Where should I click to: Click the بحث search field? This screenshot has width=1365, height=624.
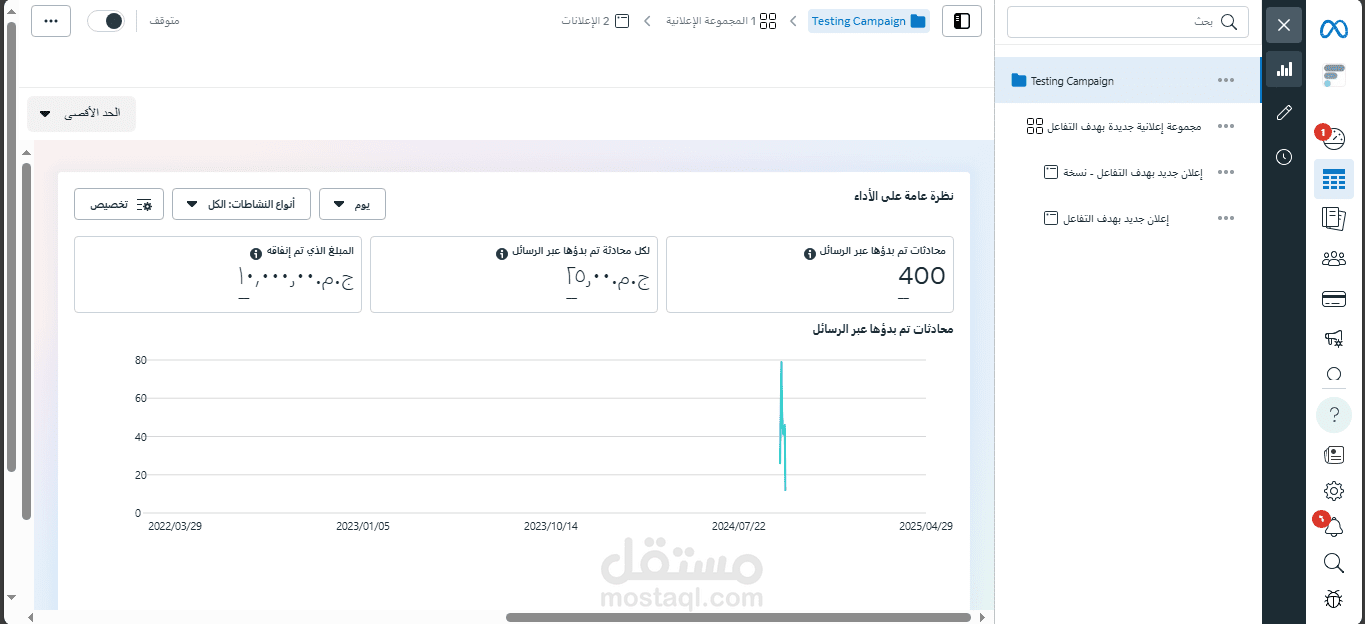[1128, 21]
